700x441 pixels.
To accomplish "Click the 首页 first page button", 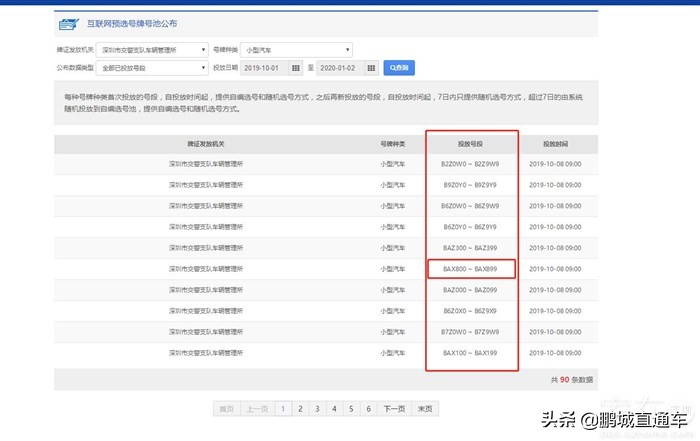I will [x=227, y=408].
